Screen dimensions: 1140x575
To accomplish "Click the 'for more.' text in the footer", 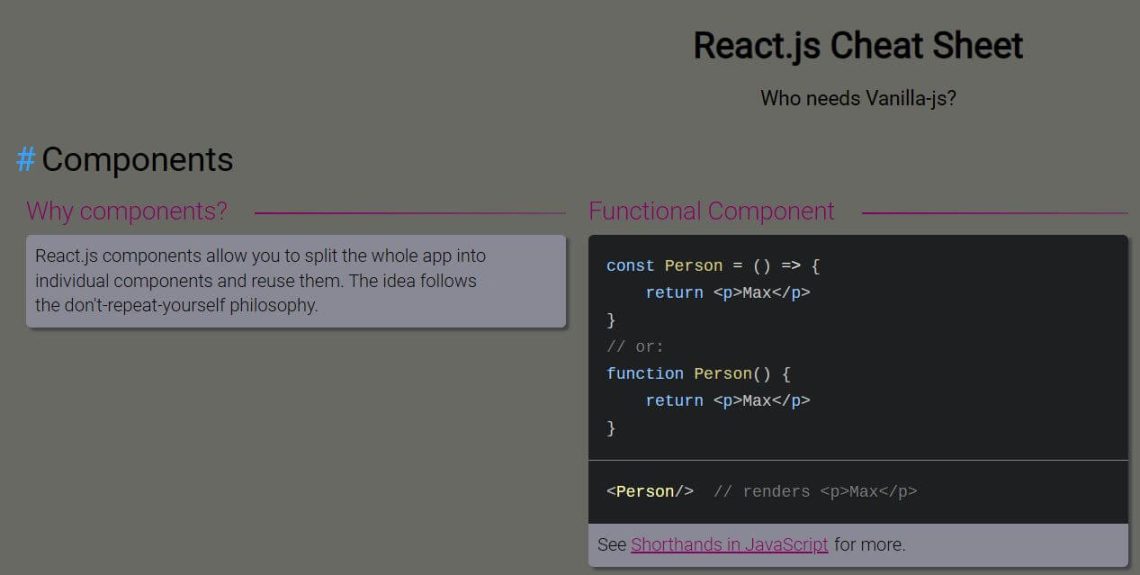I will coord(870,544).
